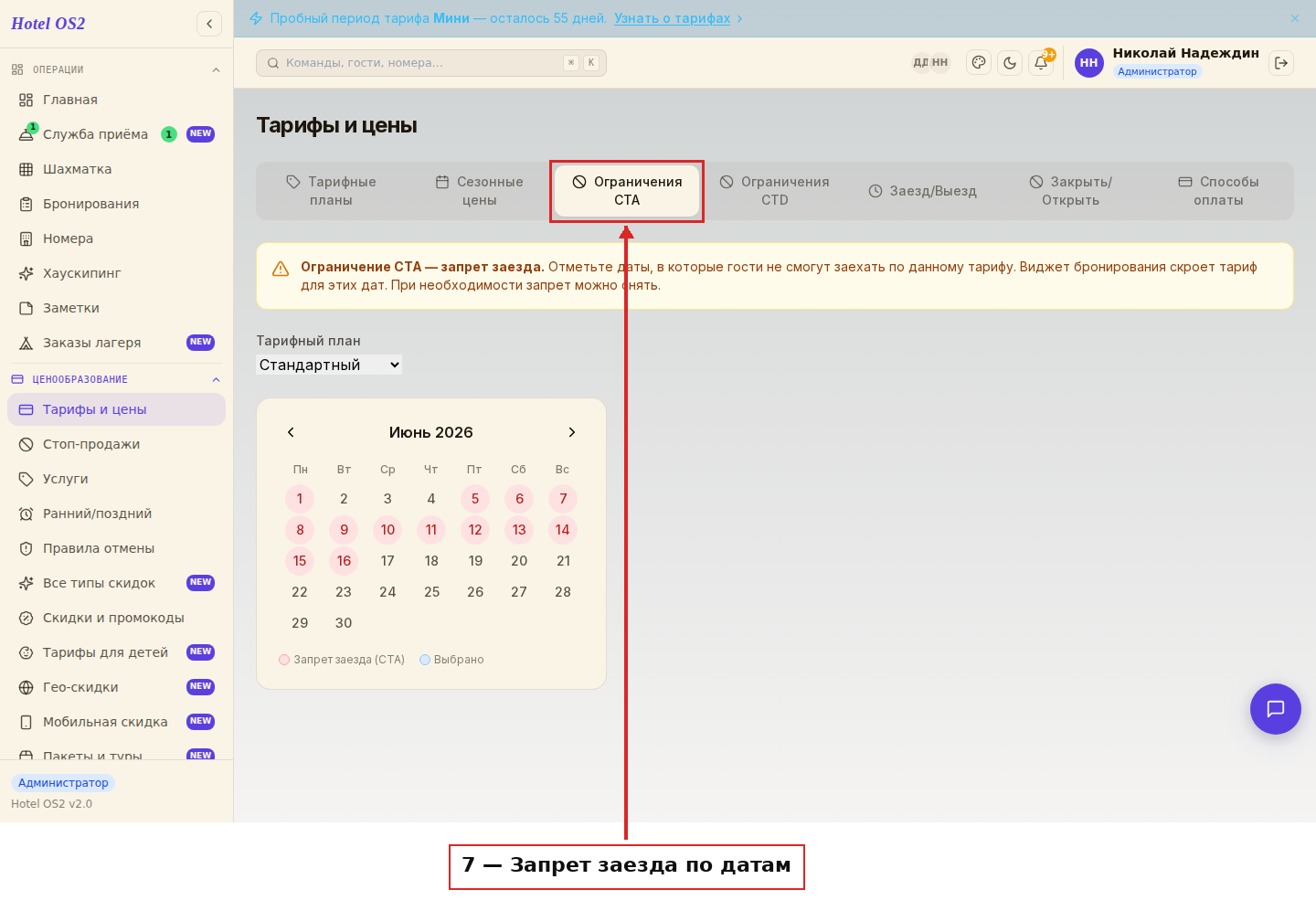Click the Администратор badge under username

(x=1157, y=71)
